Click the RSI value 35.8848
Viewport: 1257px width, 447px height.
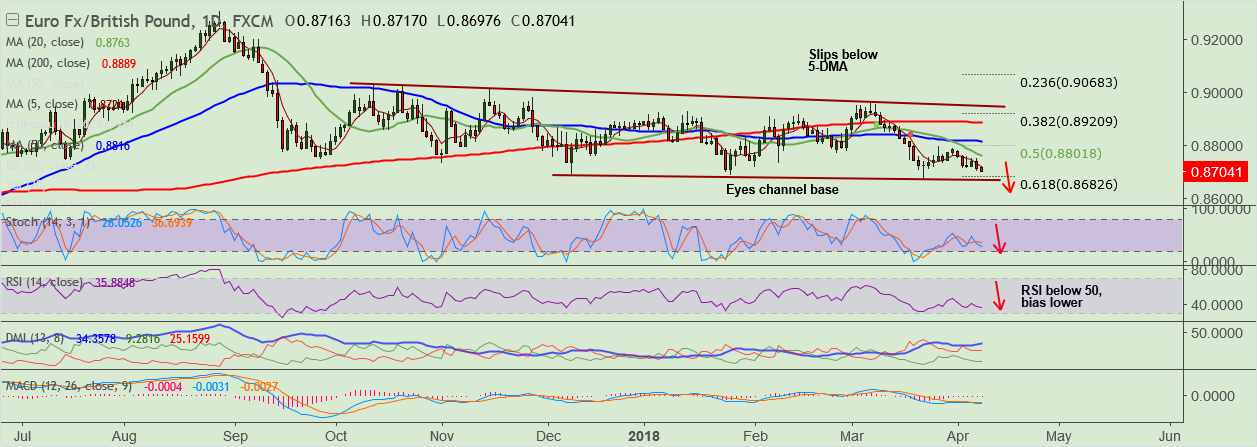tap(113, 282)
